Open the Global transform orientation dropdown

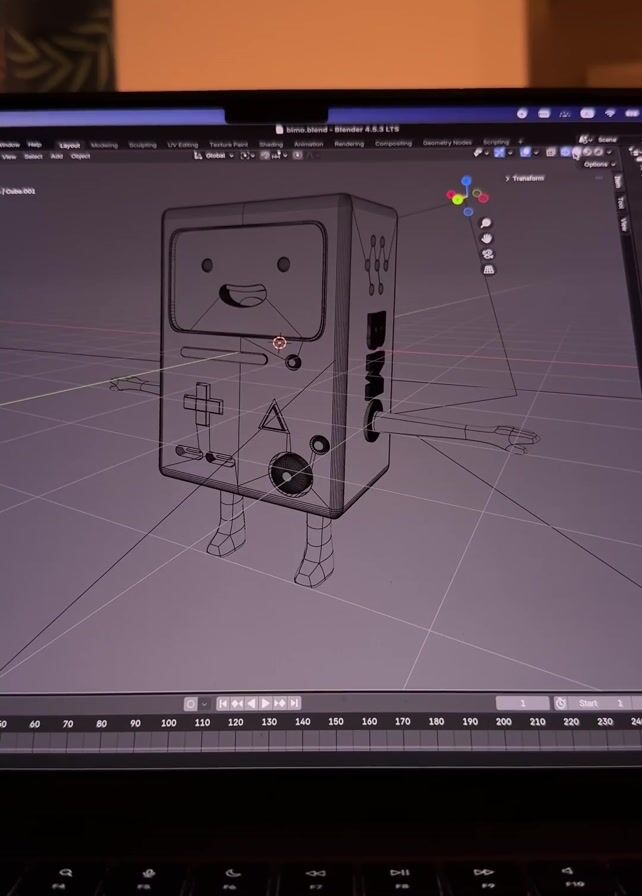coord(215,156)
